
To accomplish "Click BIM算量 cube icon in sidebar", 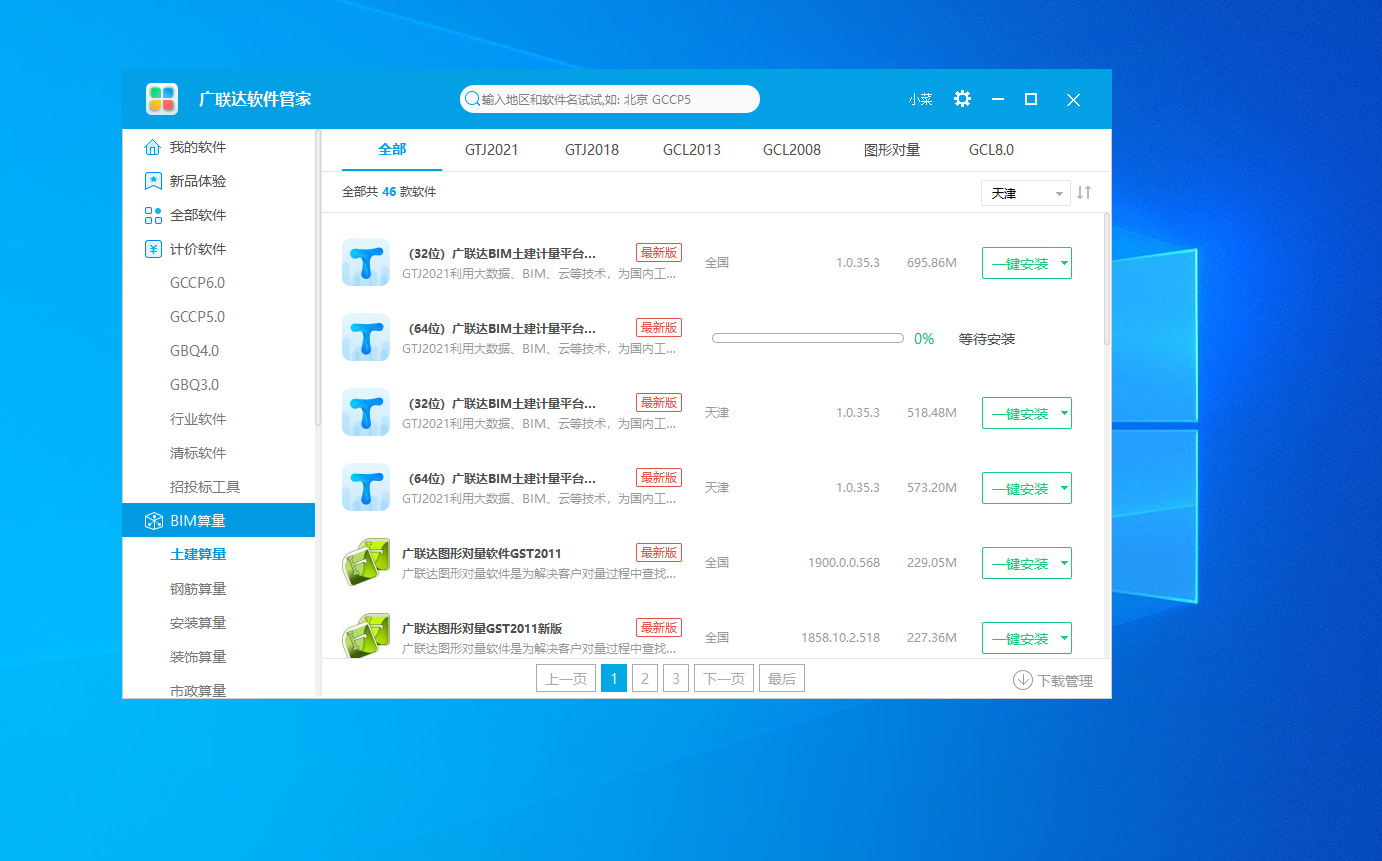I will click(x=152, y=521).
